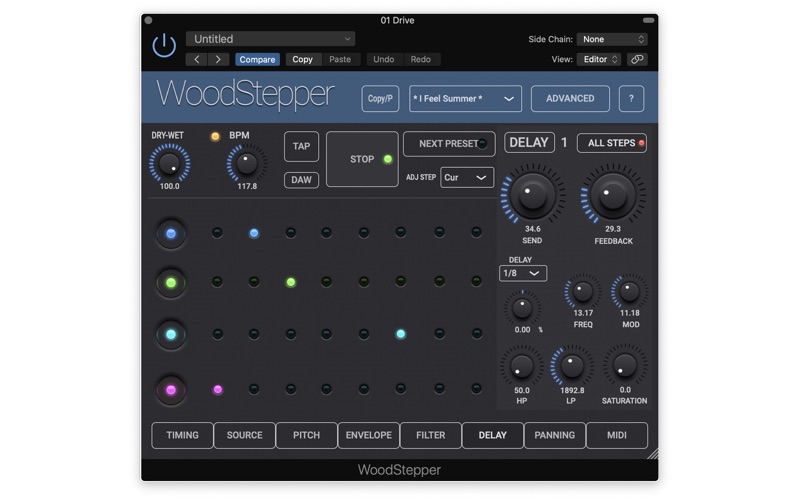Image resolution: width=800 pixels, height=500 pixels.
Task: Open the question mark help button
Action: [x=631, y=98]
